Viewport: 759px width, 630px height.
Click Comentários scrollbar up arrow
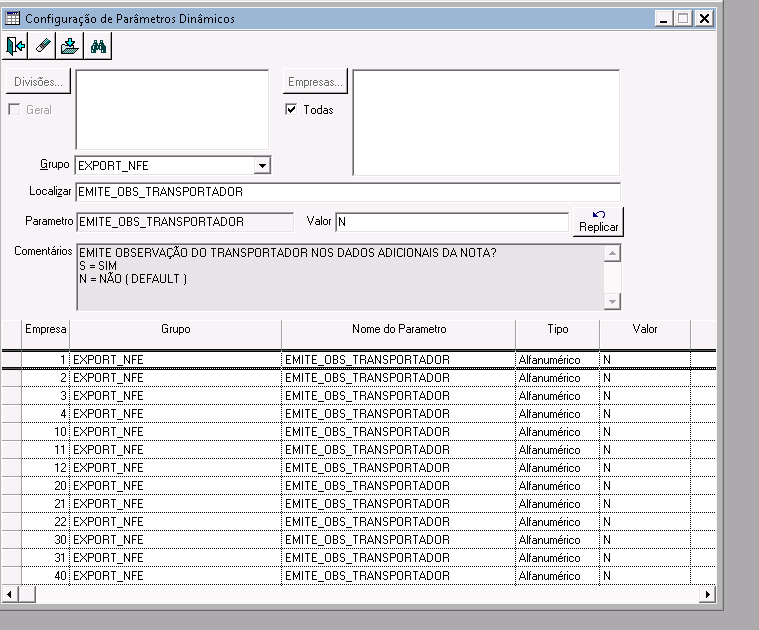(x=612, y=253)
